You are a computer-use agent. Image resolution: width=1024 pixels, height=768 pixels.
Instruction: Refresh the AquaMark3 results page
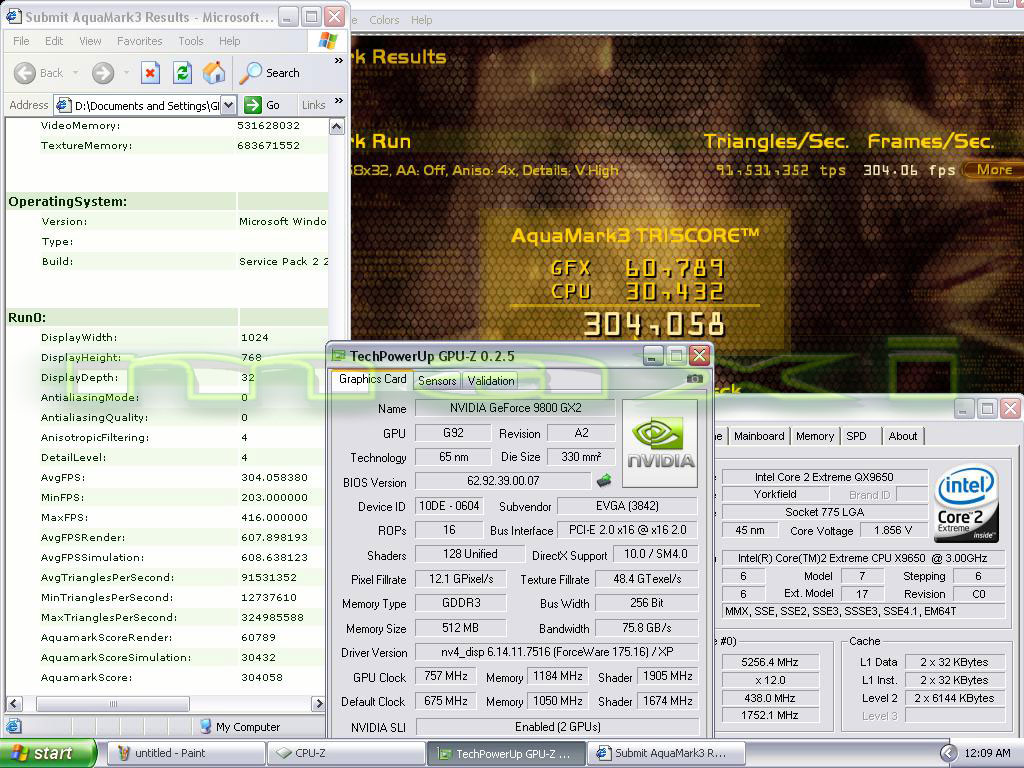182,72
